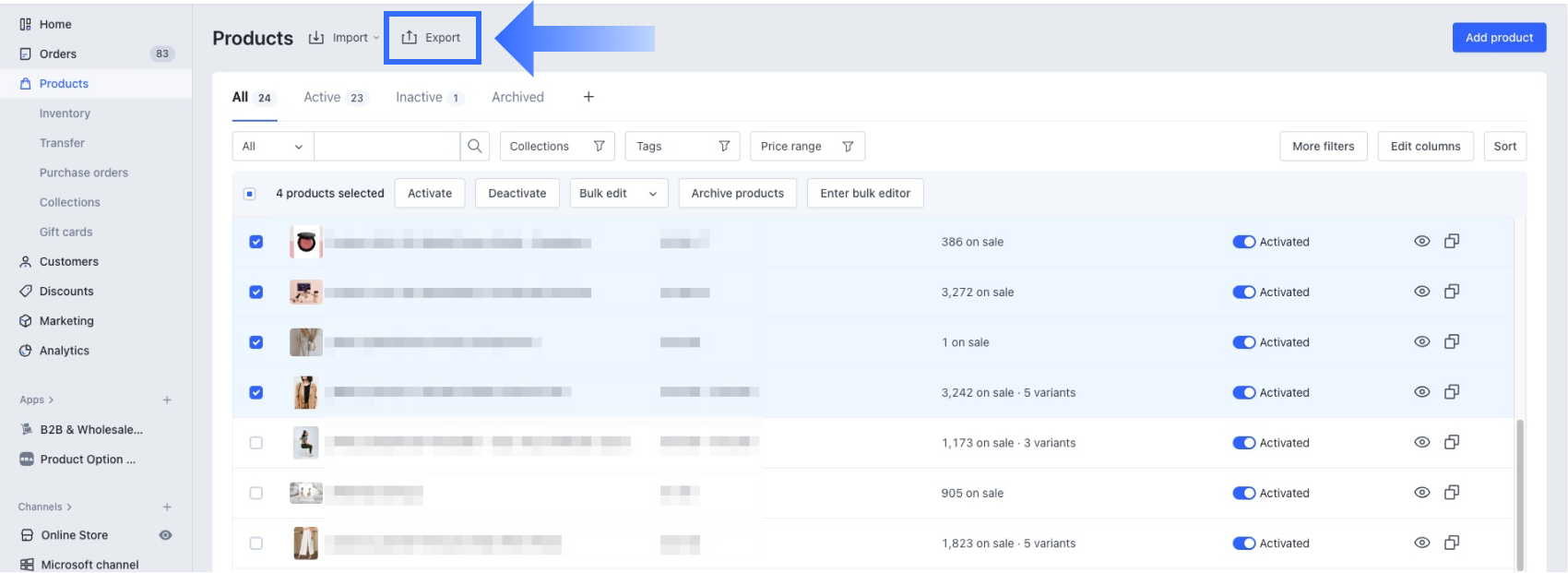Click the plus icon to add a view tab

pos(588,97)
